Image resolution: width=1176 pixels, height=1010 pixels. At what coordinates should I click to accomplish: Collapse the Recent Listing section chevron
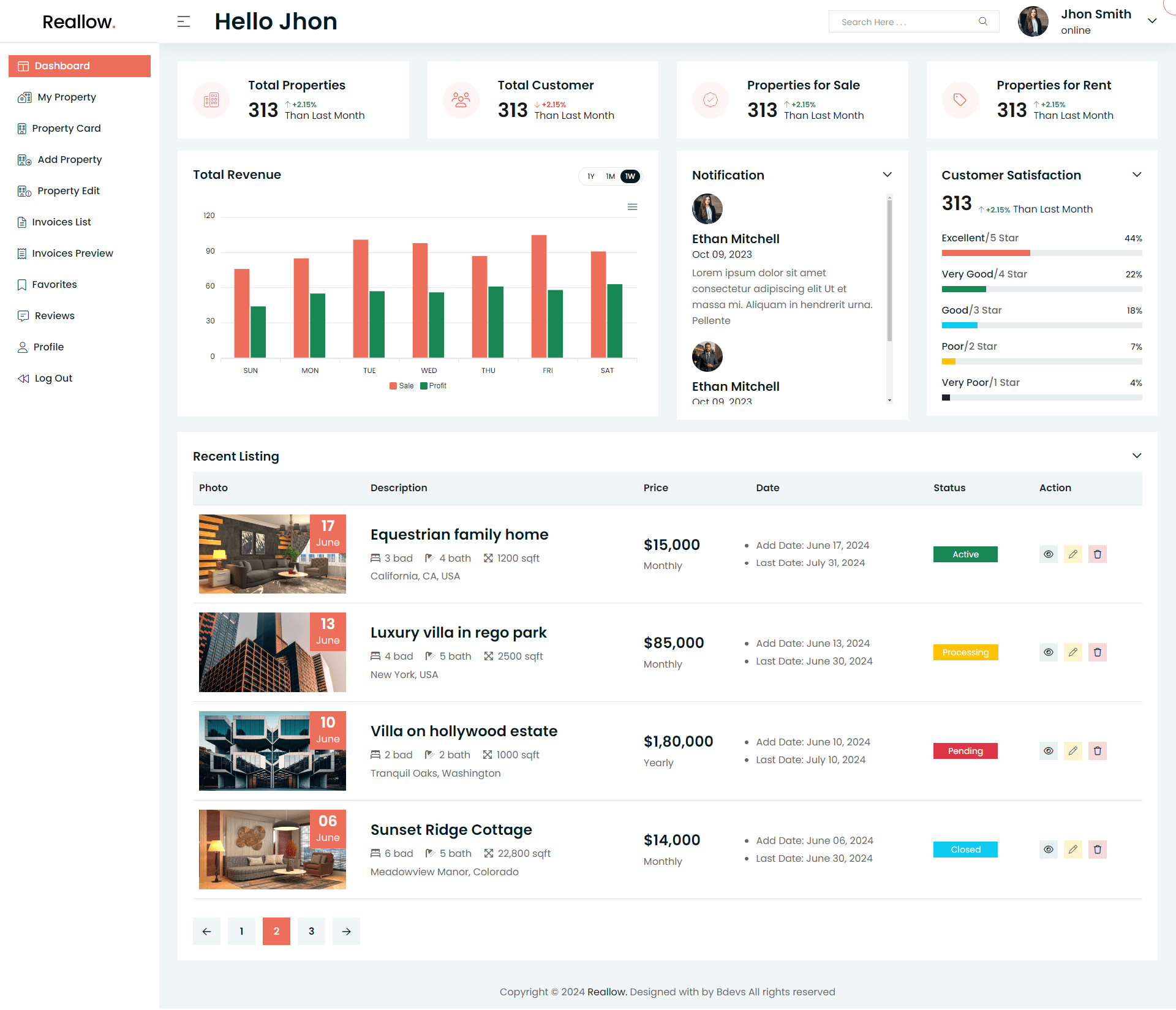1136,456
